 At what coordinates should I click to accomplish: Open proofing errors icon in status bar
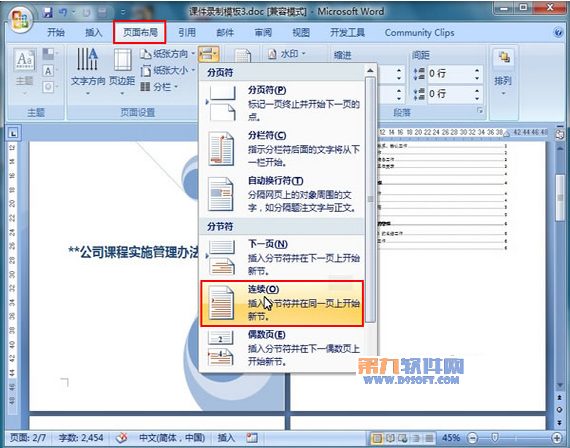tap(122, 437)
